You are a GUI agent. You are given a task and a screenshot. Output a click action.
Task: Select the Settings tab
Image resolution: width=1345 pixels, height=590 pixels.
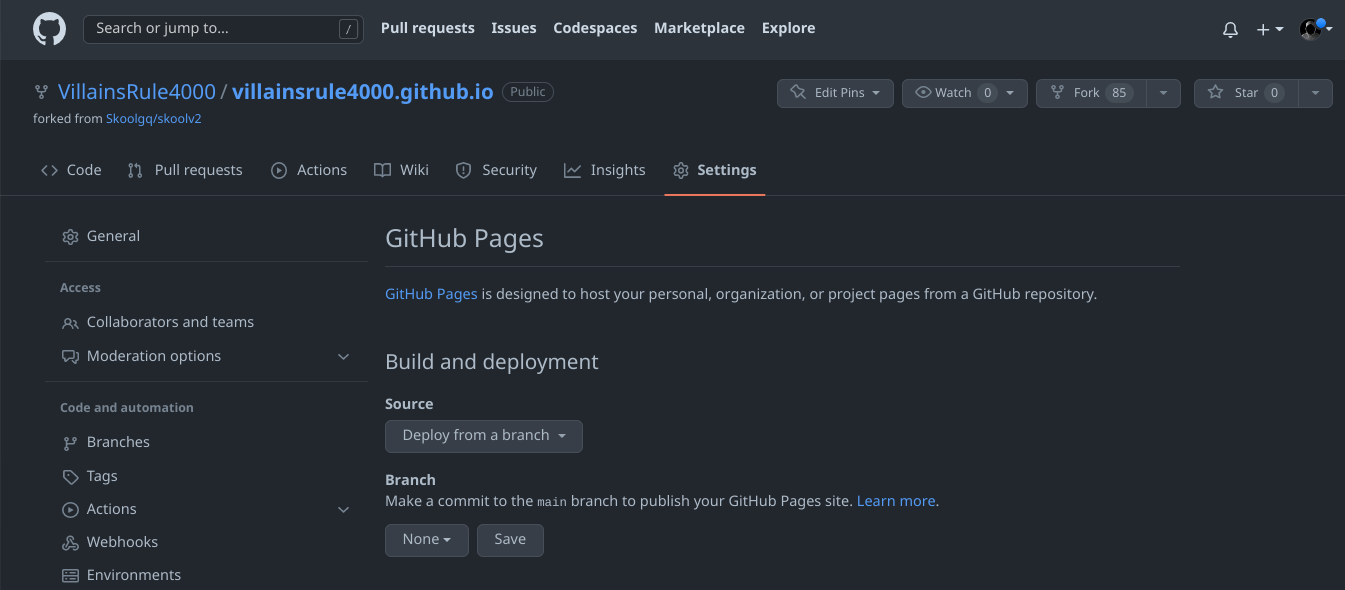click(x=715, y=170)
